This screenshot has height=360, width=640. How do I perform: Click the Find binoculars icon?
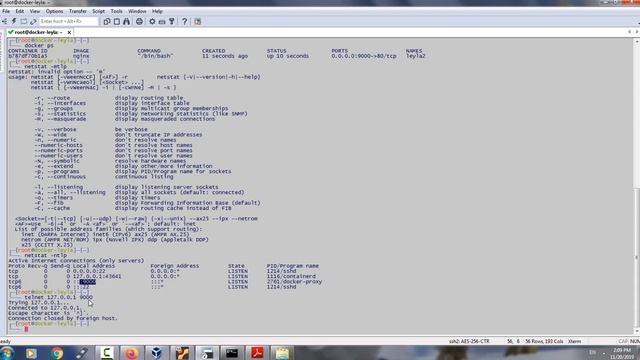click(x=127, y=21)
